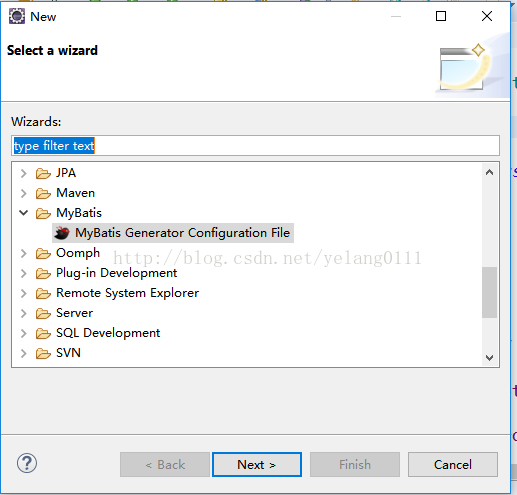Collapse the MyBatis category

pyautogui.click(x=23, y=213)
